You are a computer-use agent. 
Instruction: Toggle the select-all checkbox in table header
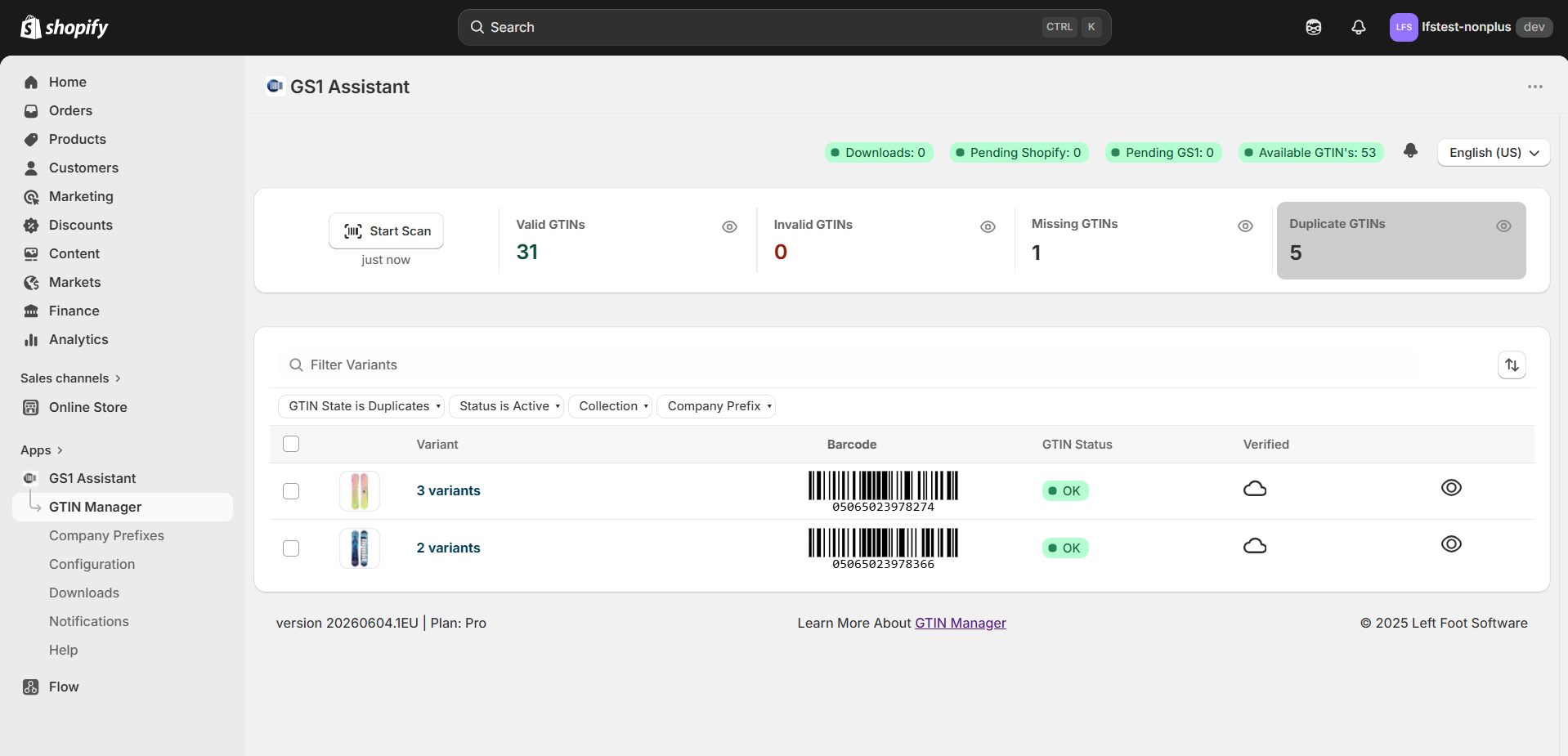(x=291, y=444)
